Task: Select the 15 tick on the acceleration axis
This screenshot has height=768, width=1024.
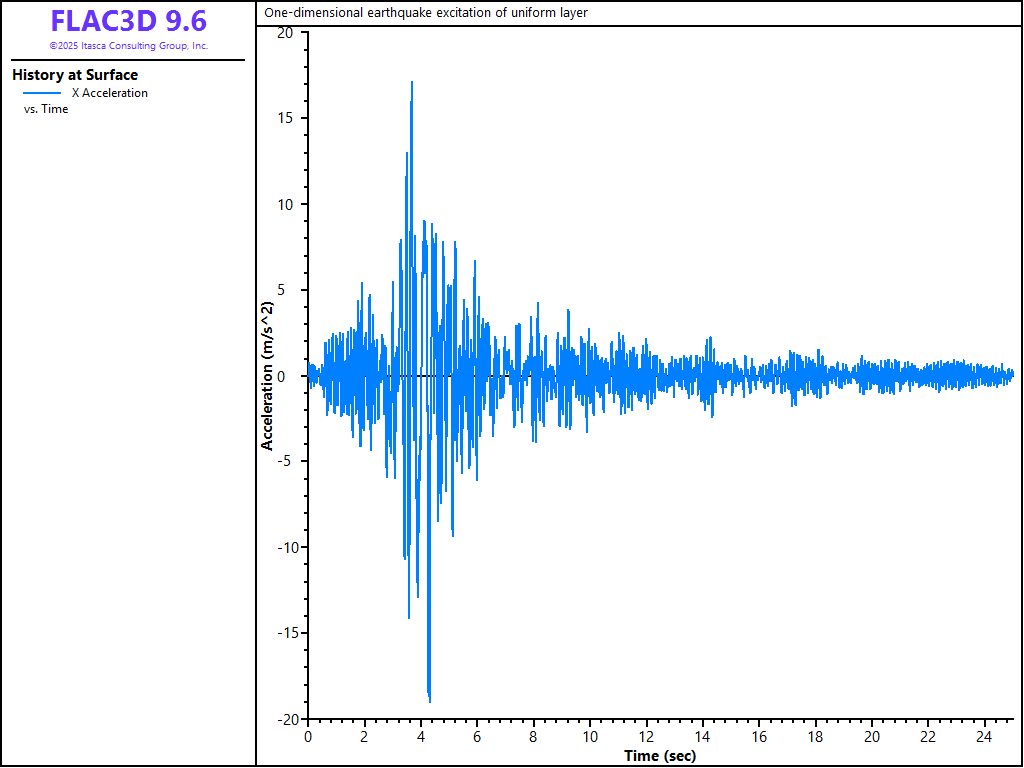Action: tap(285, 119)
